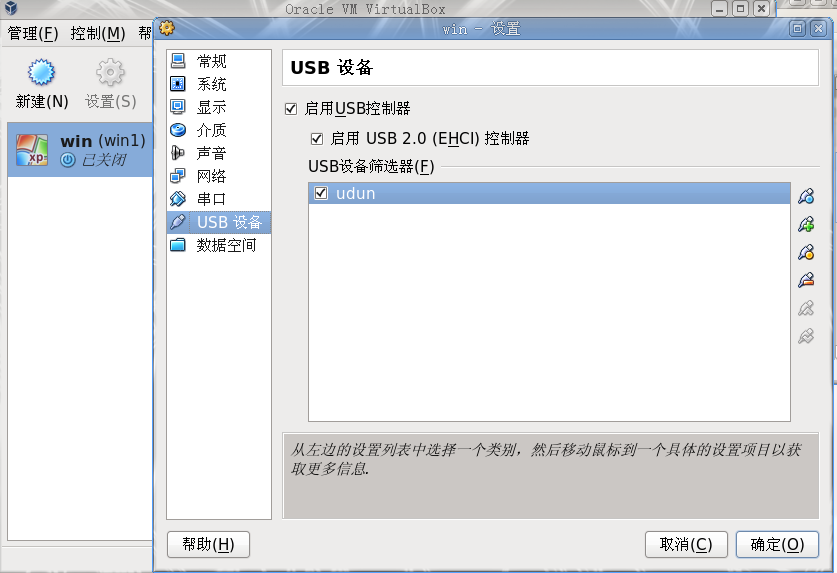Click the 数据空间 folder icon in sidebar
Viewport: 837px width, 573px height.
tap(178, 245)
